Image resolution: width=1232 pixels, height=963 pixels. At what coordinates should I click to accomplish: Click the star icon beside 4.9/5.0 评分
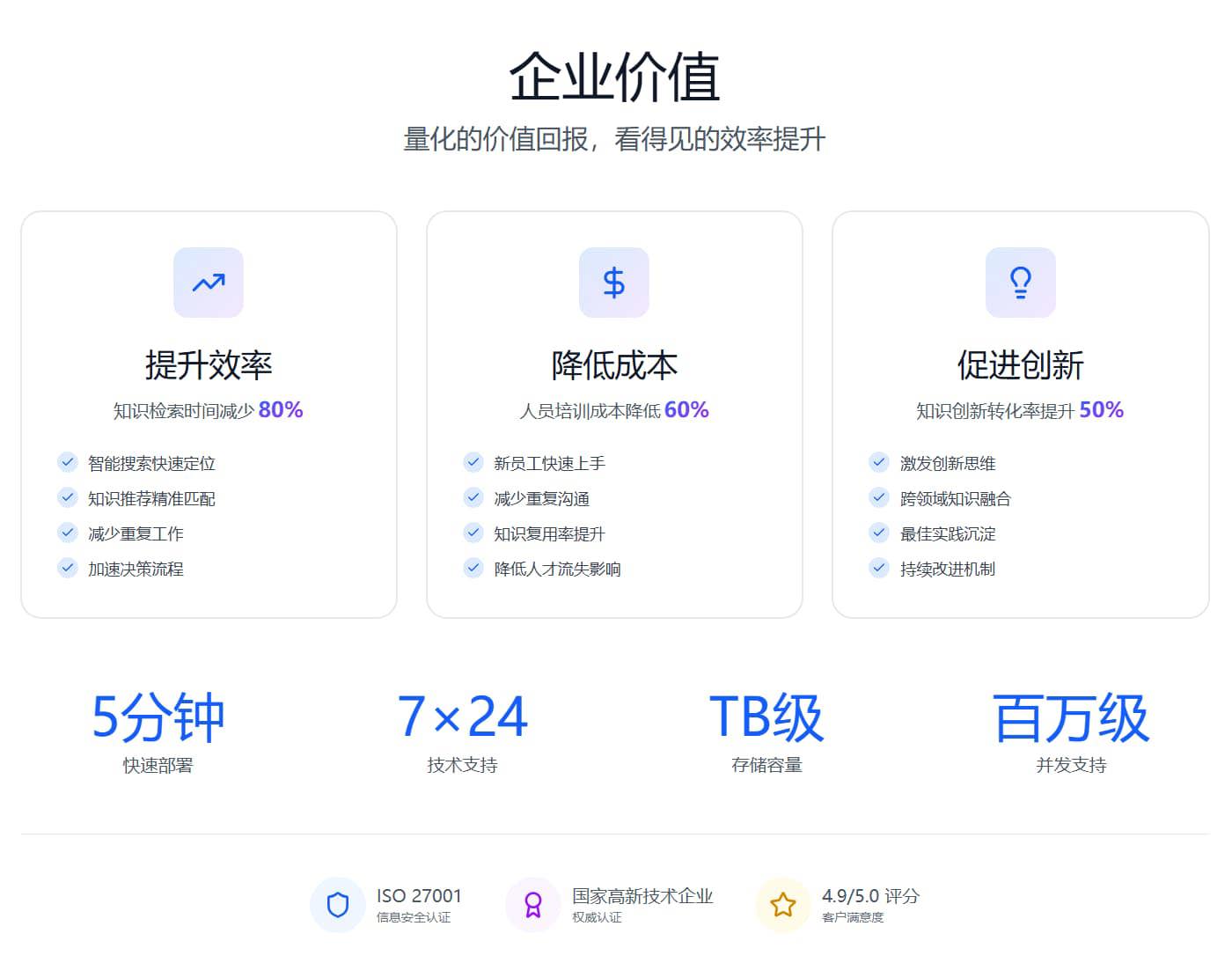[783, 905]
